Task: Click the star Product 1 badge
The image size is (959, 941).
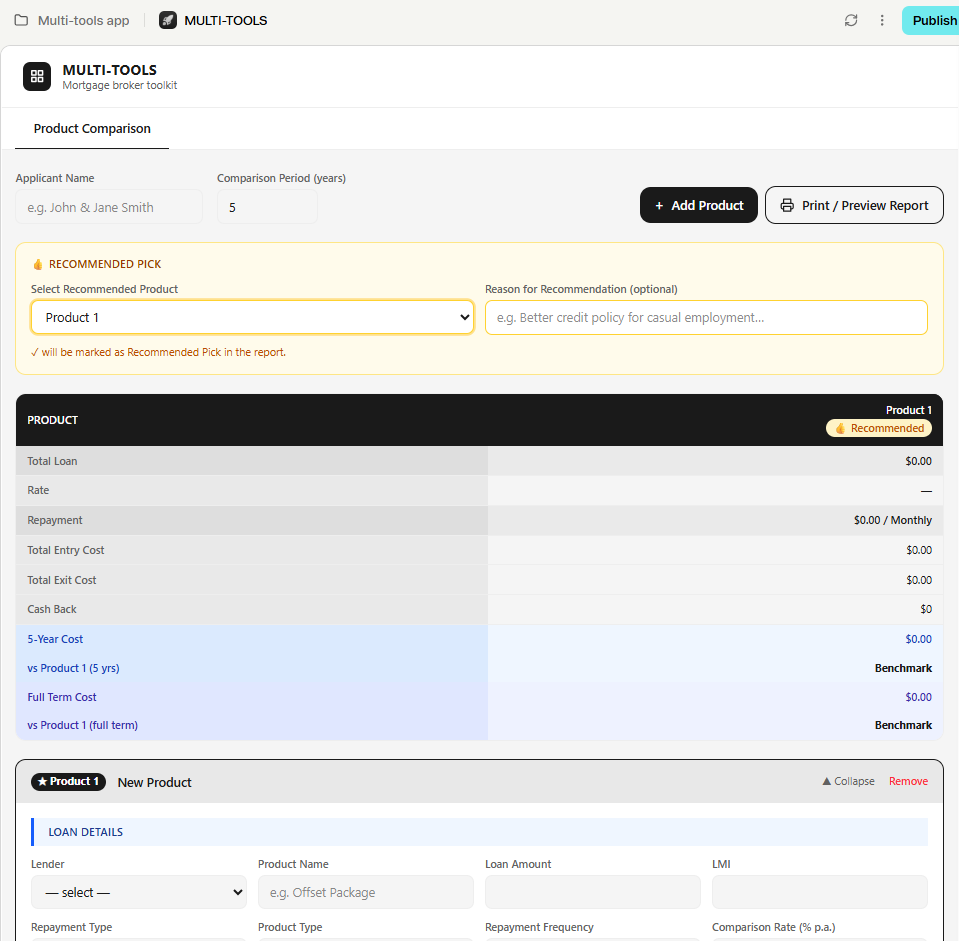Action: [x=68, y=781]
